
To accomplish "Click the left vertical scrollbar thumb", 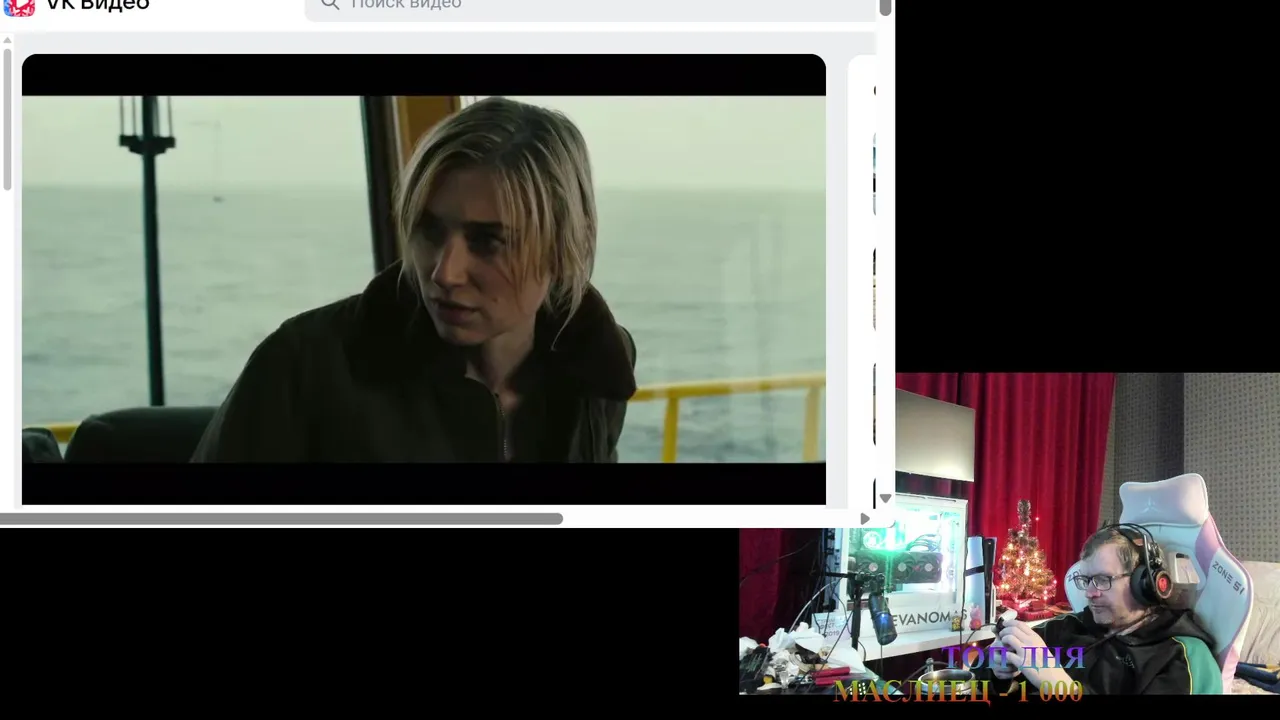I will [7, 119].
